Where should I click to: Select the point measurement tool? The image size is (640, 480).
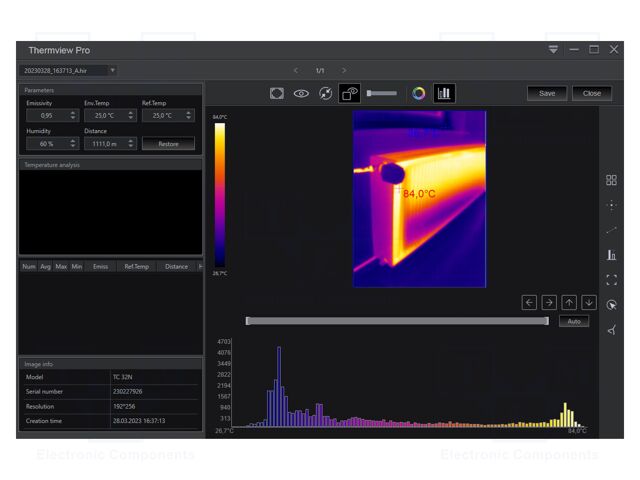pyautogui.click(x=611, y=205)
